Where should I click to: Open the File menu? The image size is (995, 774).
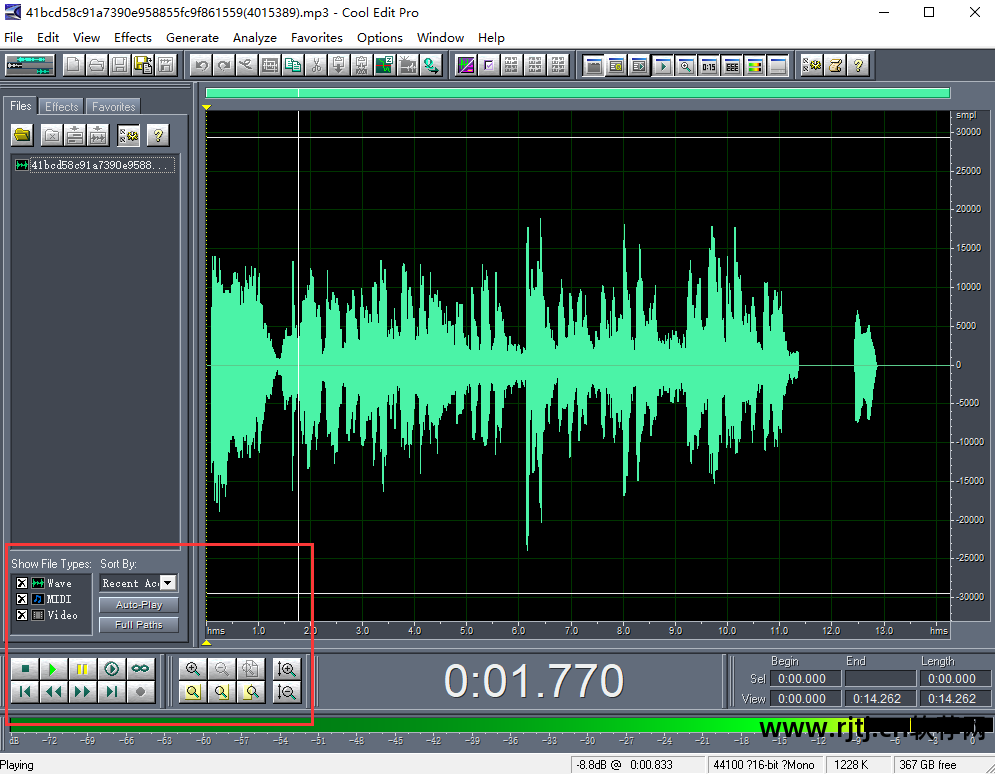13,37
